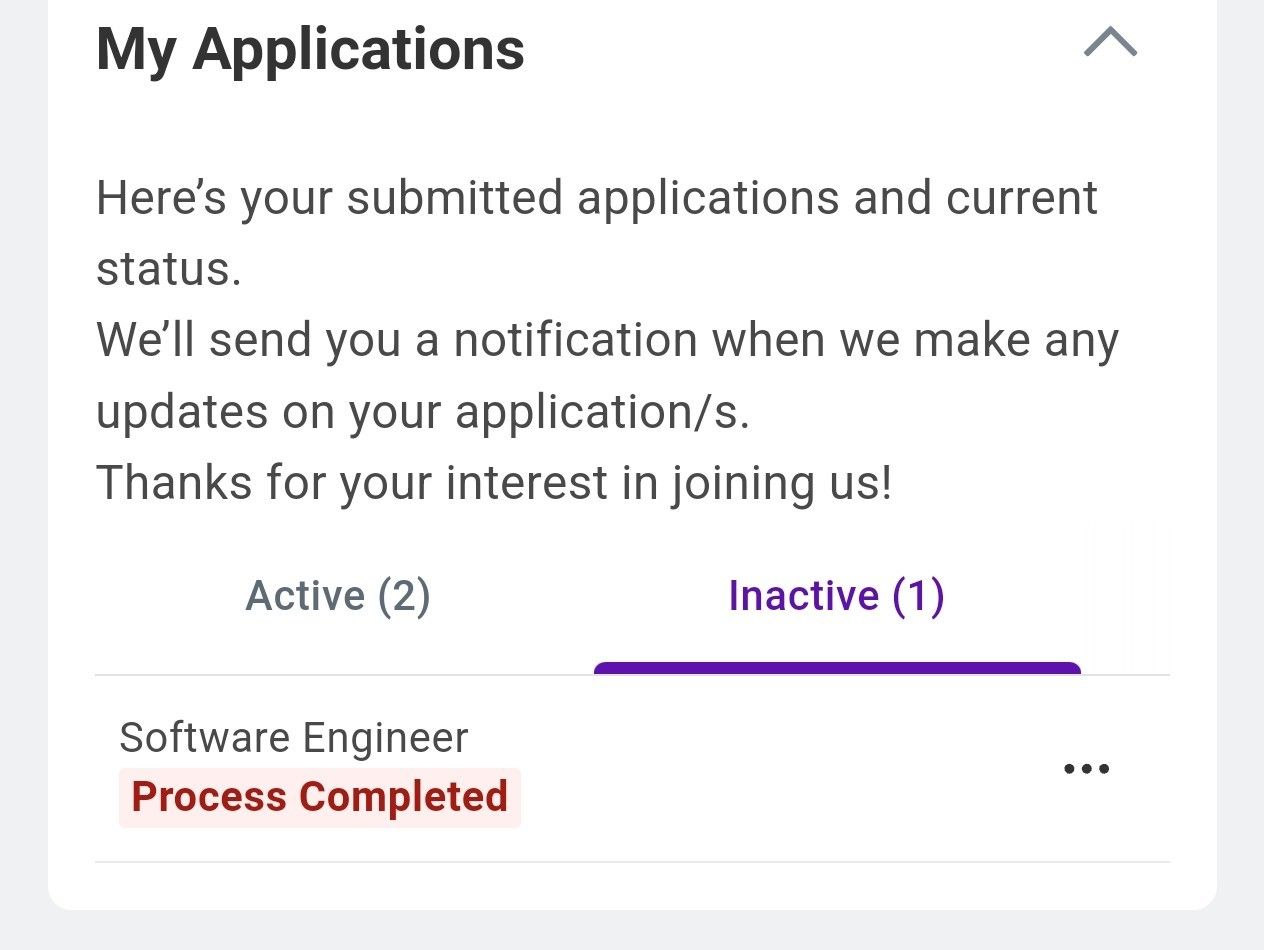Click the word "Engineer" in job title
Image resolution: width=1264 pixels, height=950 pixels.
click(384, 738)
